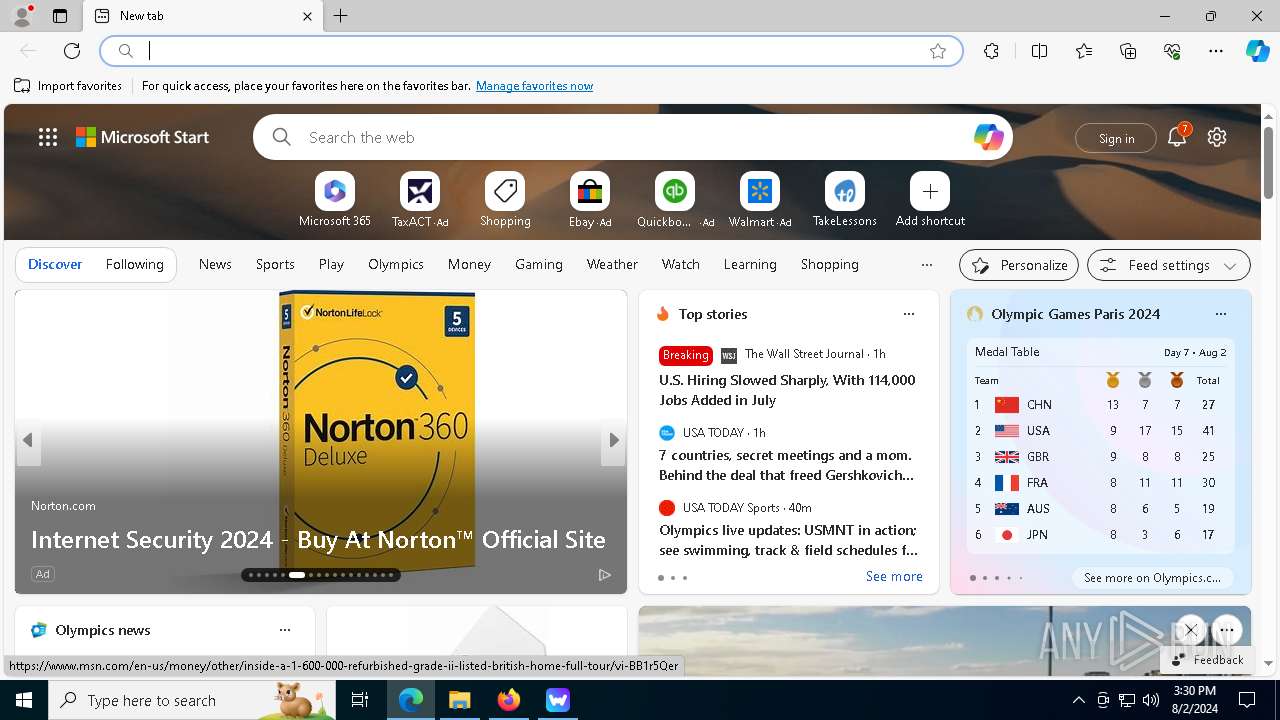Click the Feedback button
Image resolution: width=1280 pixels, height=720 pixels.
pyautogui.click(x=1207, y=660)
